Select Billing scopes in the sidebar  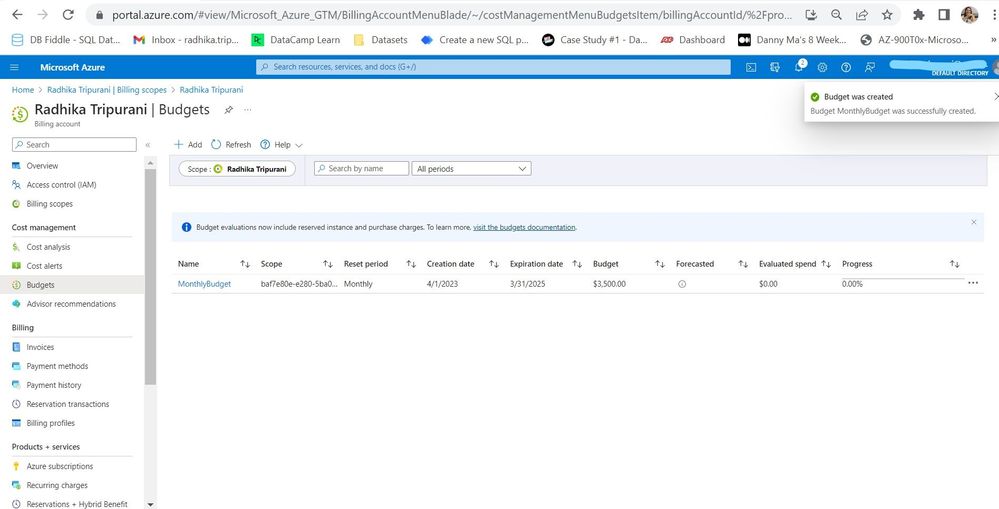(50, 204)
